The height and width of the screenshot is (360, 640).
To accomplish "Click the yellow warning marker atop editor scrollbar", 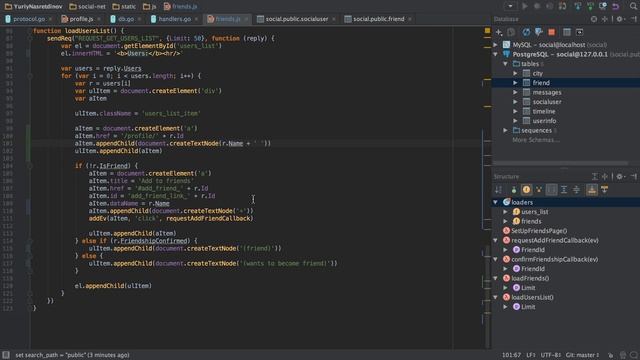I will pyautogui.click(x=487, y=31).
